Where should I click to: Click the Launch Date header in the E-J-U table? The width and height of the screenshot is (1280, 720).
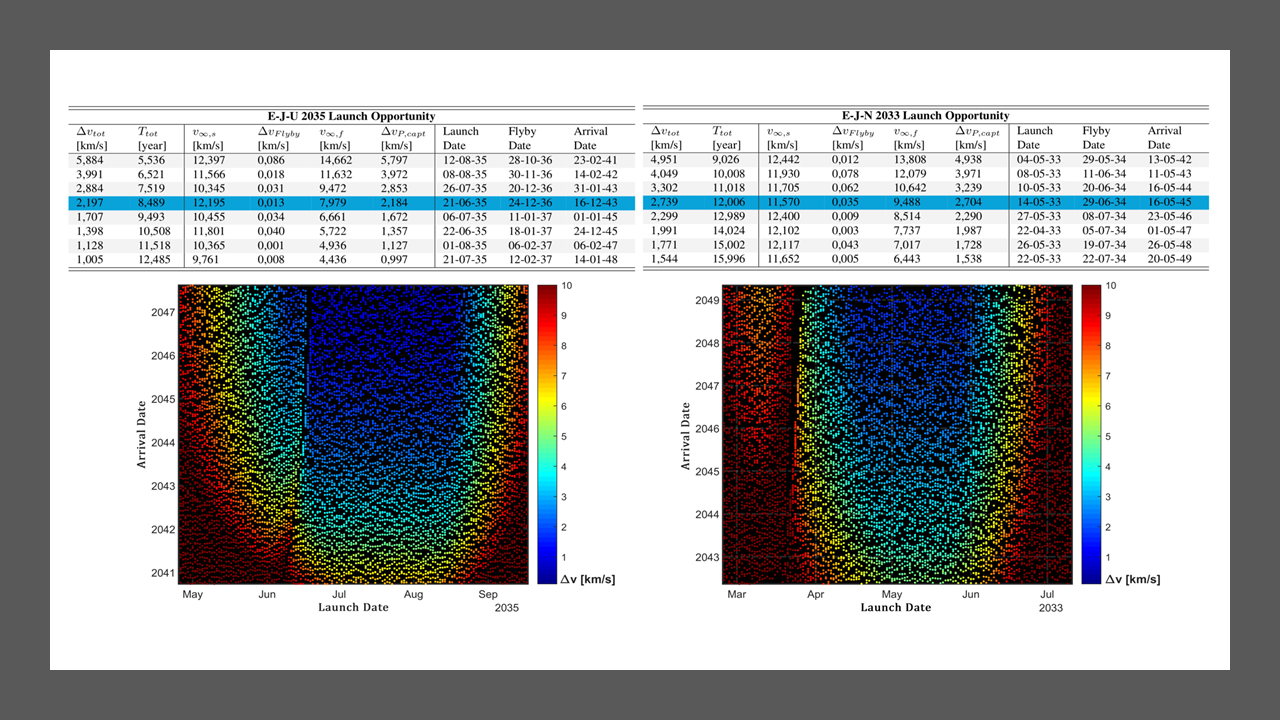(x=461, y=138)
